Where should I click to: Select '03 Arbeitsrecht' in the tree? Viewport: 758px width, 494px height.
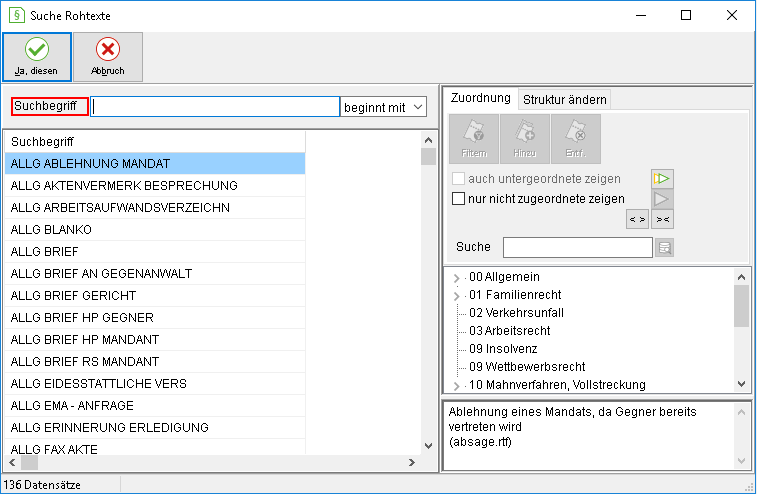510,331
